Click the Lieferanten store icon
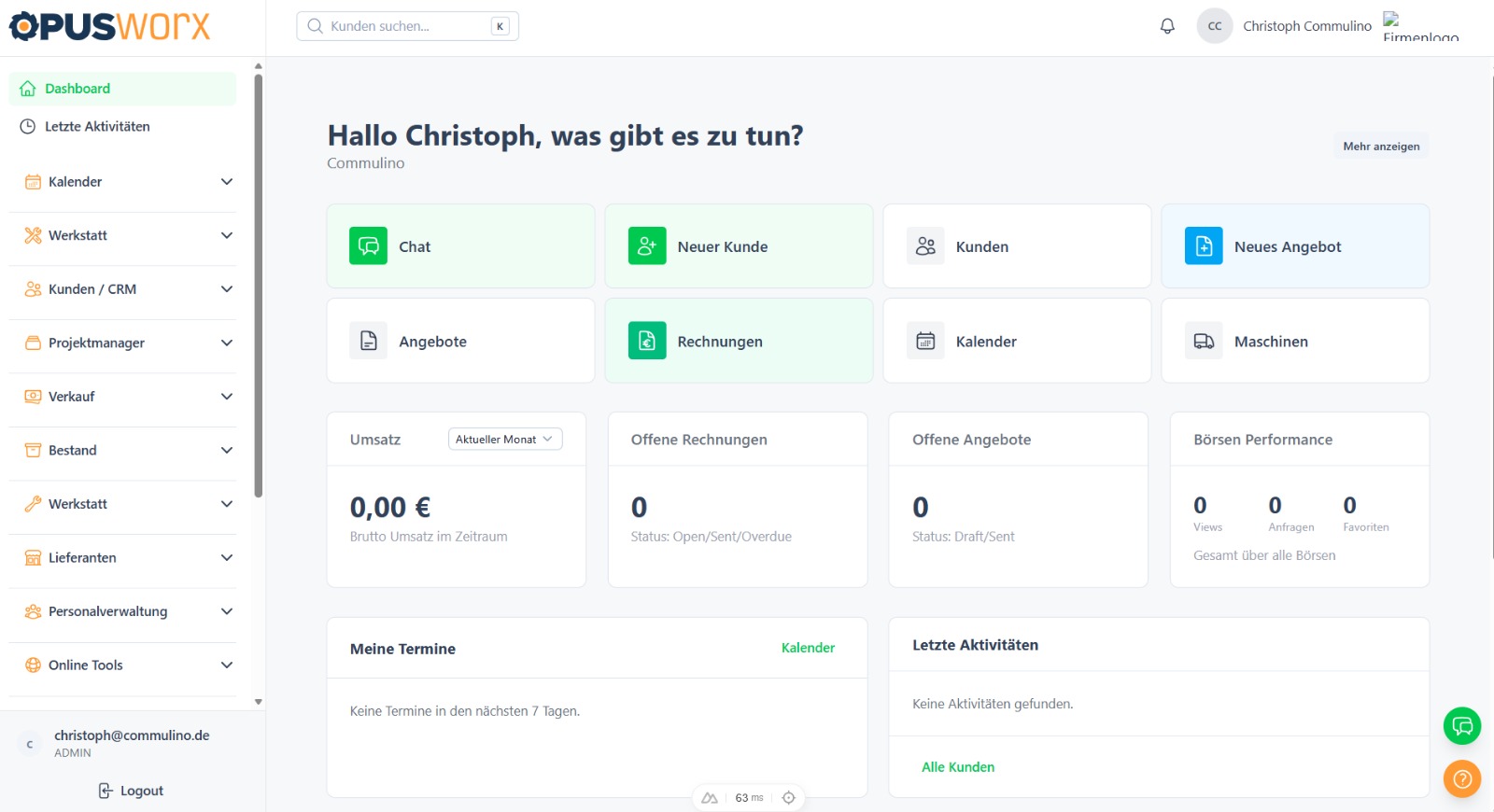This screenshot has width=1494, height=812. pyautogui.click(x=33, y=558)
